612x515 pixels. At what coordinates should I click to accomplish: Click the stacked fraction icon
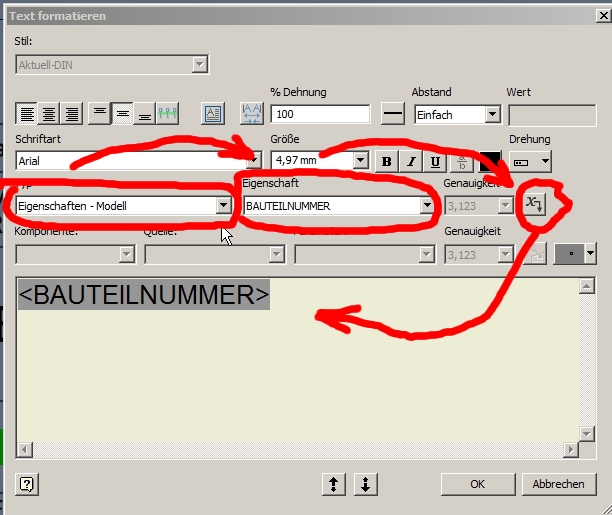tap(462, 161)
